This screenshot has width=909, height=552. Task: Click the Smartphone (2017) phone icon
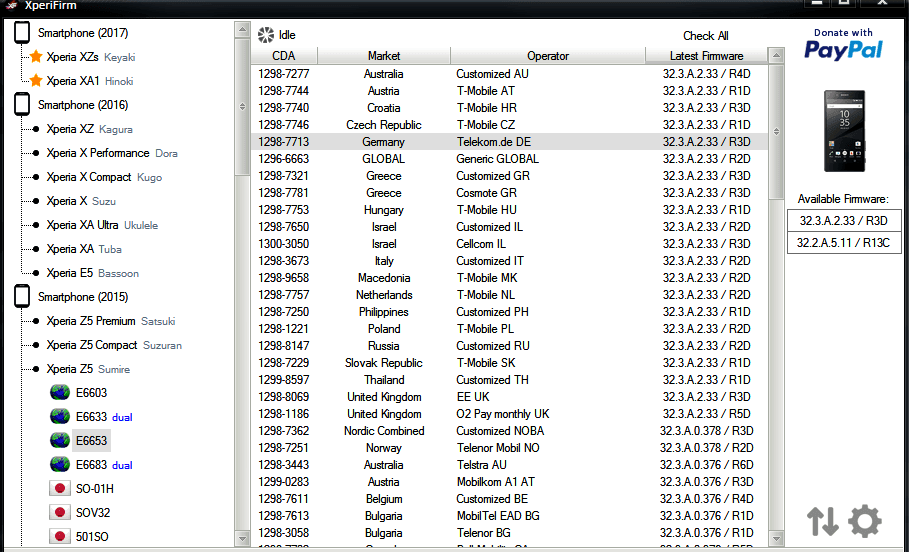[22, 33]
